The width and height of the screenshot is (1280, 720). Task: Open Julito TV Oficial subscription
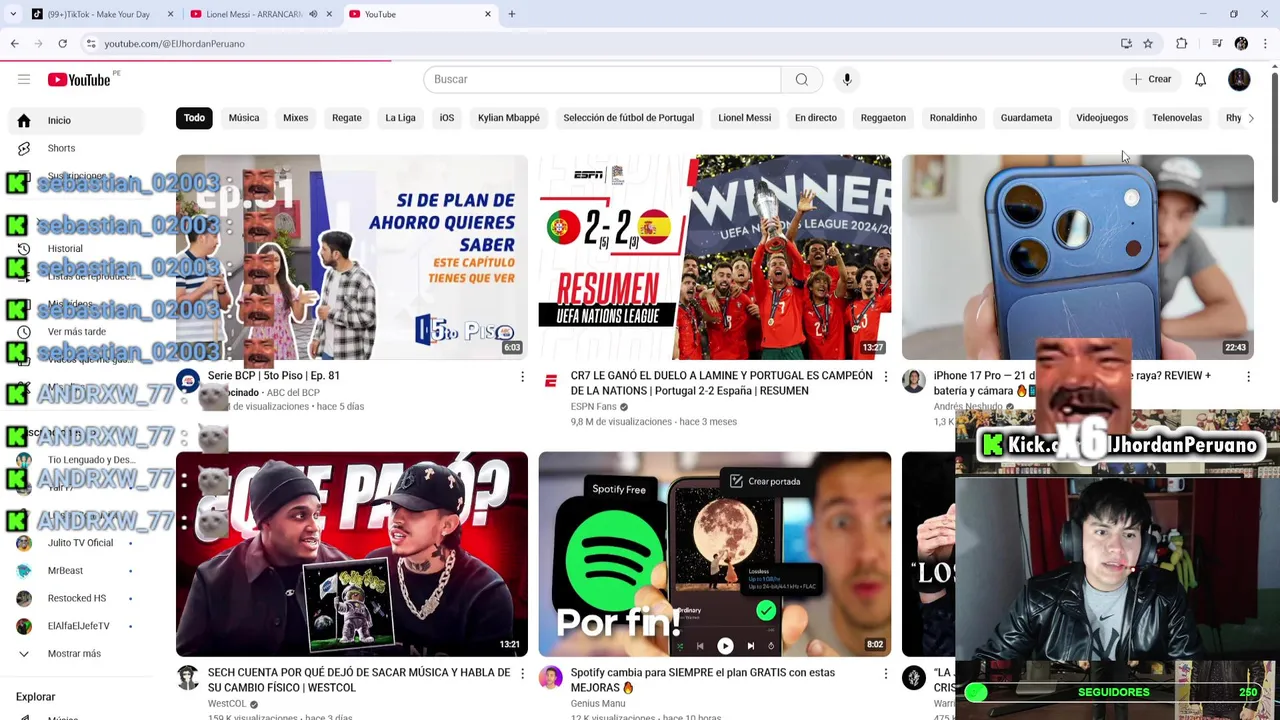point(80,543)
